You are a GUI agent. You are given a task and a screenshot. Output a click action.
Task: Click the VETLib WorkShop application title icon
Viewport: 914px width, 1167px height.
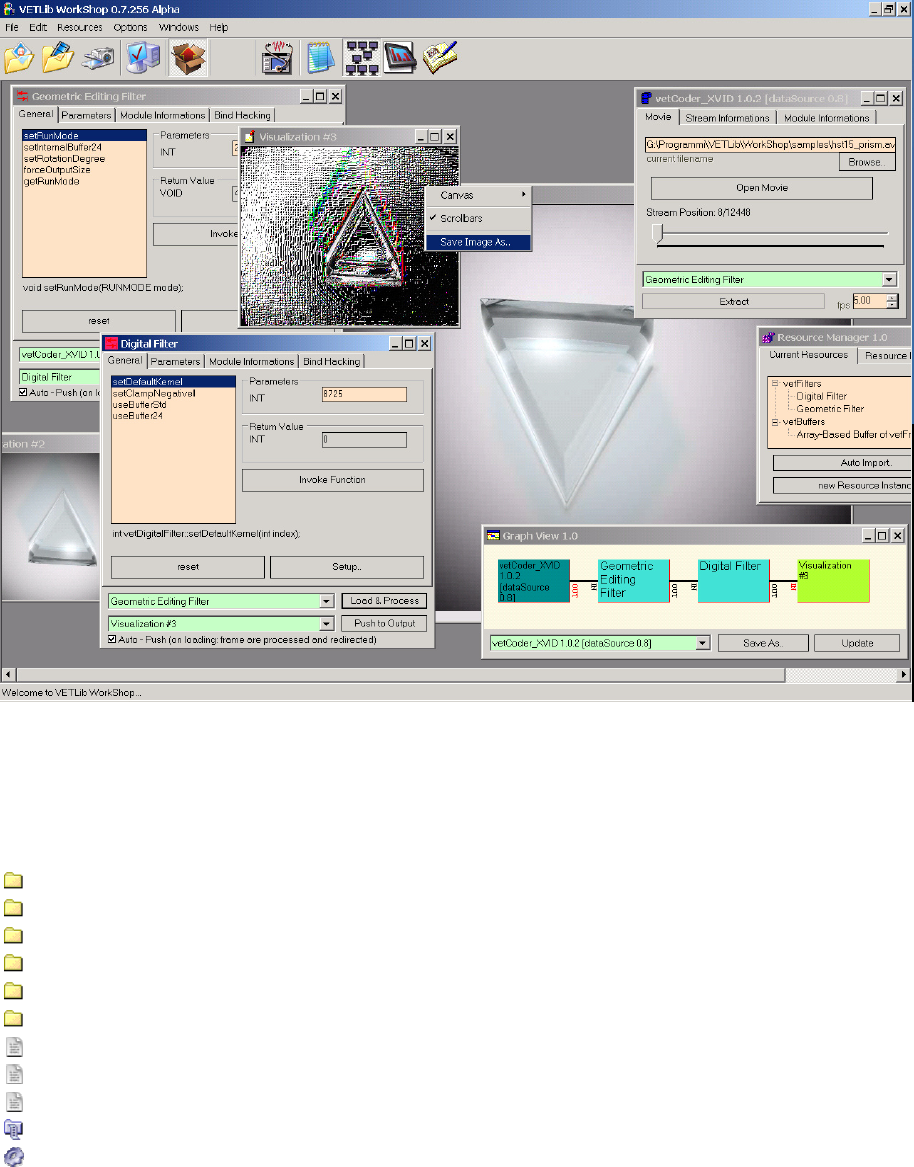pyautogui.click(x=9, y=9)
